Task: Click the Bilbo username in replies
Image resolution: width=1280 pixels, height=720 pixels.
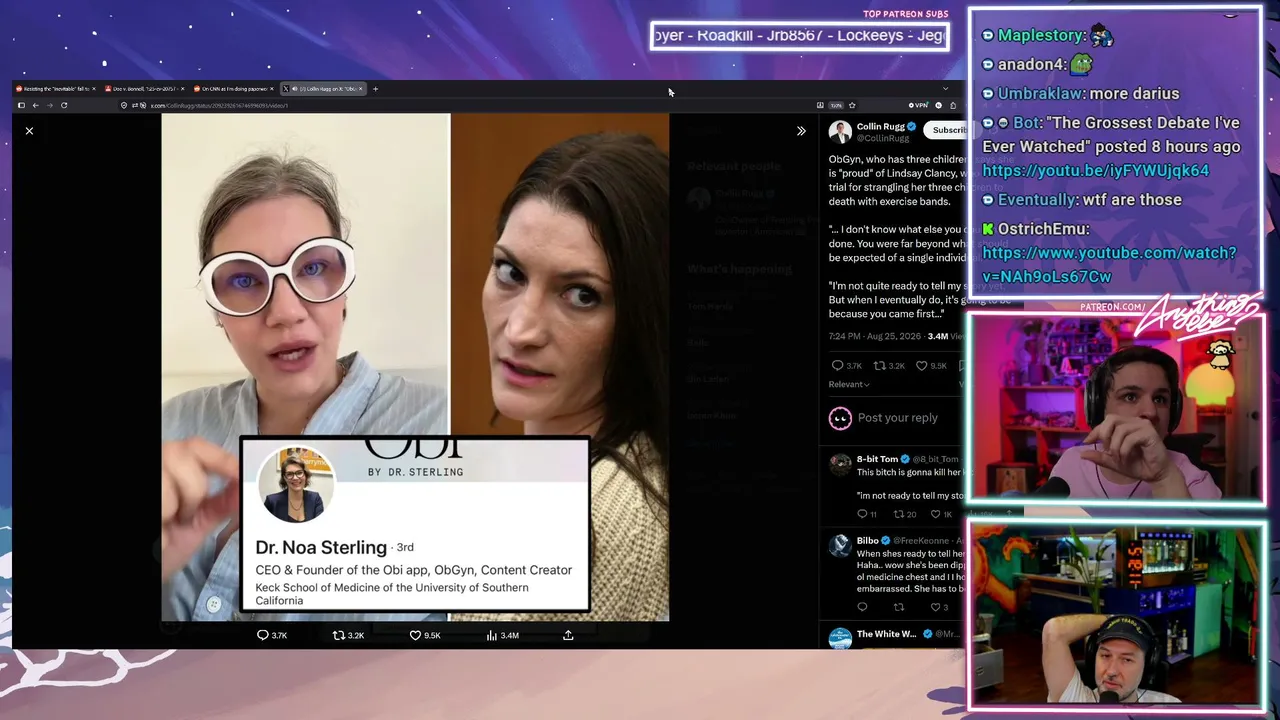Action: [x=867, y=541]
